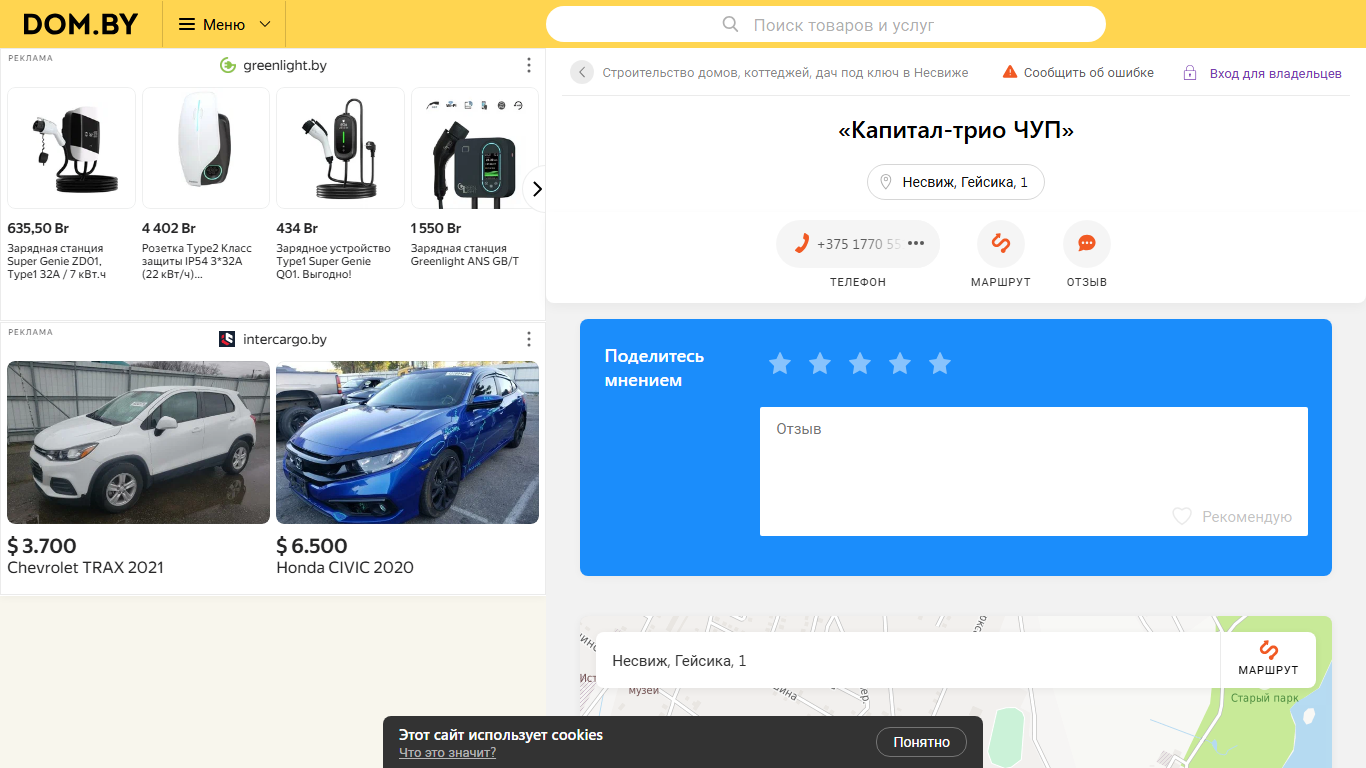
Task: Click the Маршрут route icon under company name
Action: coord(1000,244)
